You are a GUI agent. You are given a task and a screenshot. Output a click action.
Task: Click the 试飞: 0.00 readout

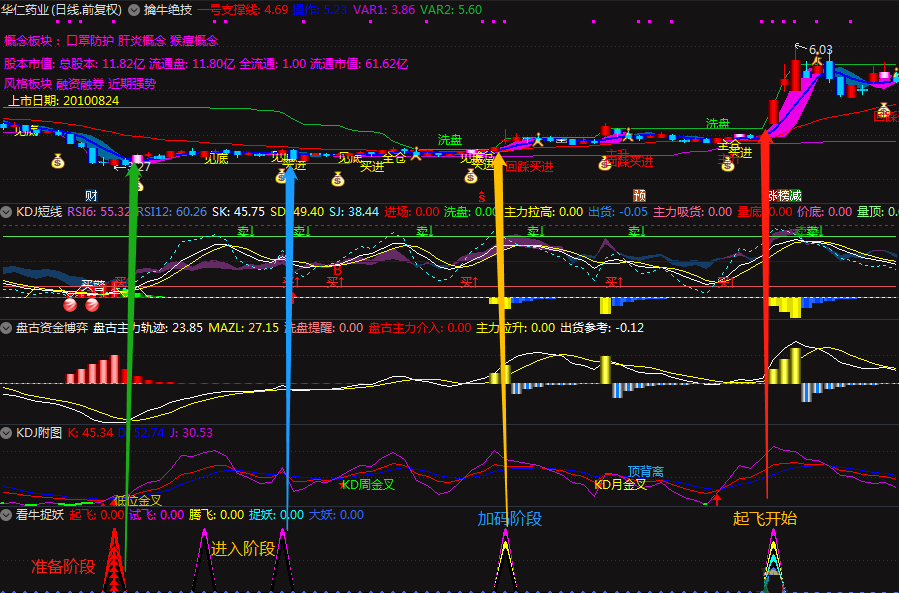(157, 515)
